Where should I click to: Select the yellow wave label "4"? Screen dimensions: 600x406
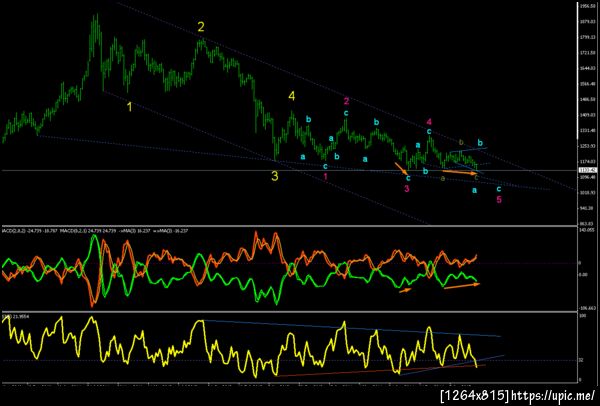292,96
